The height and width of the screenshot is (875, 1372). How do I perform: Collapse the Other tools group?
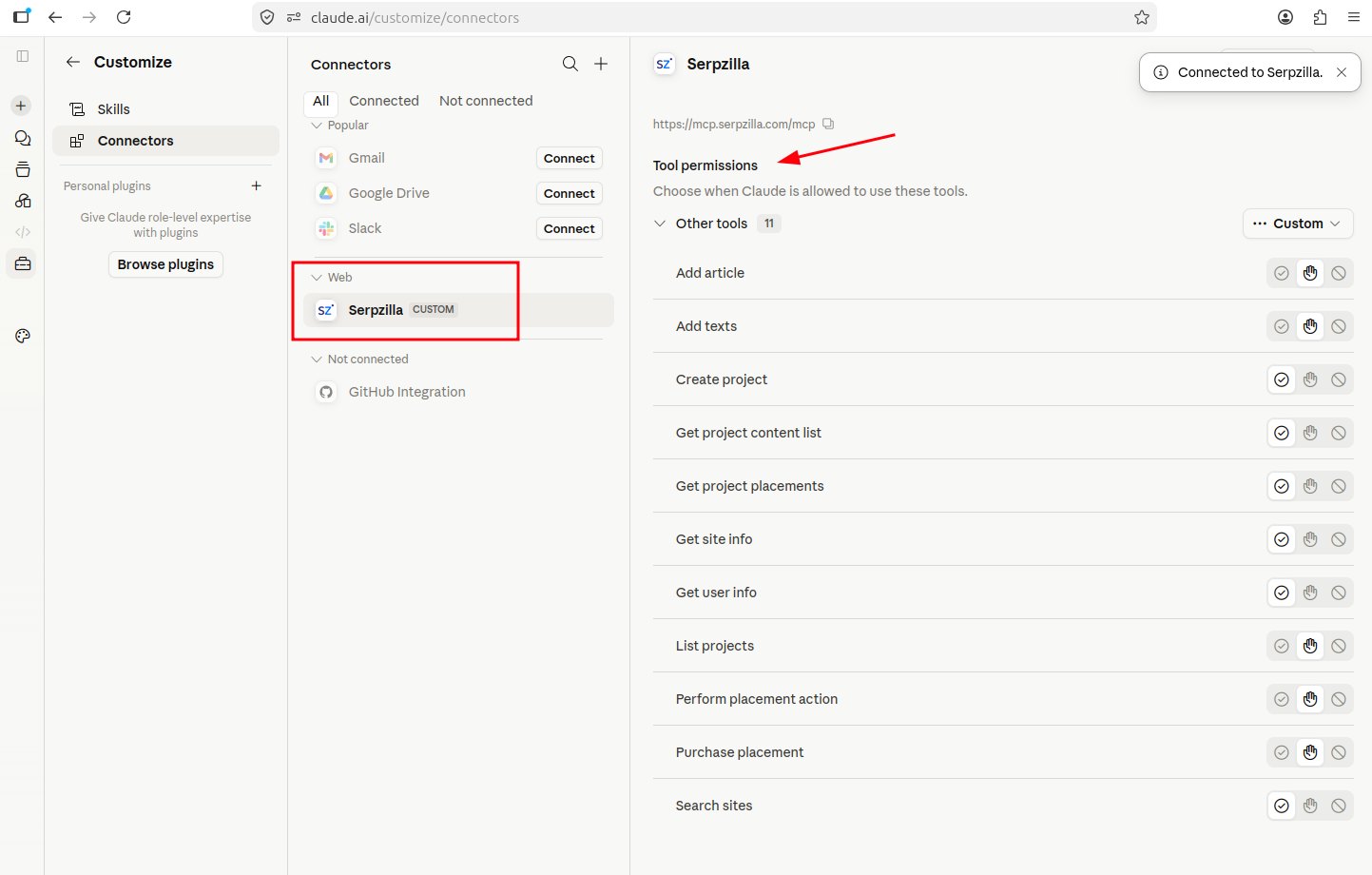pyautogui.click(x=660, y=224)
